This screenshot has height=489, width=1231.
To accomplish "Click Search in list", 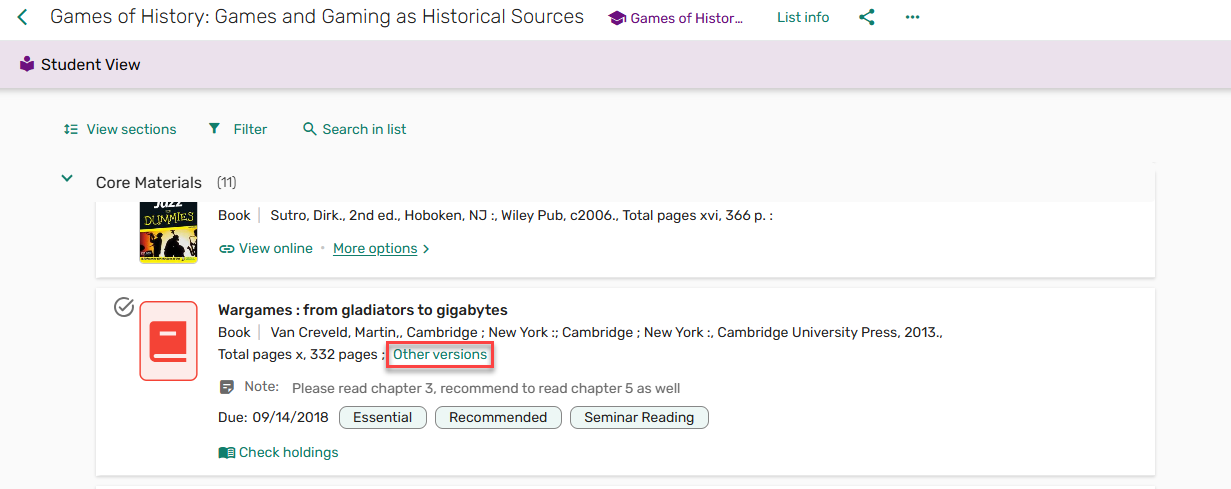I will (364, 129).
